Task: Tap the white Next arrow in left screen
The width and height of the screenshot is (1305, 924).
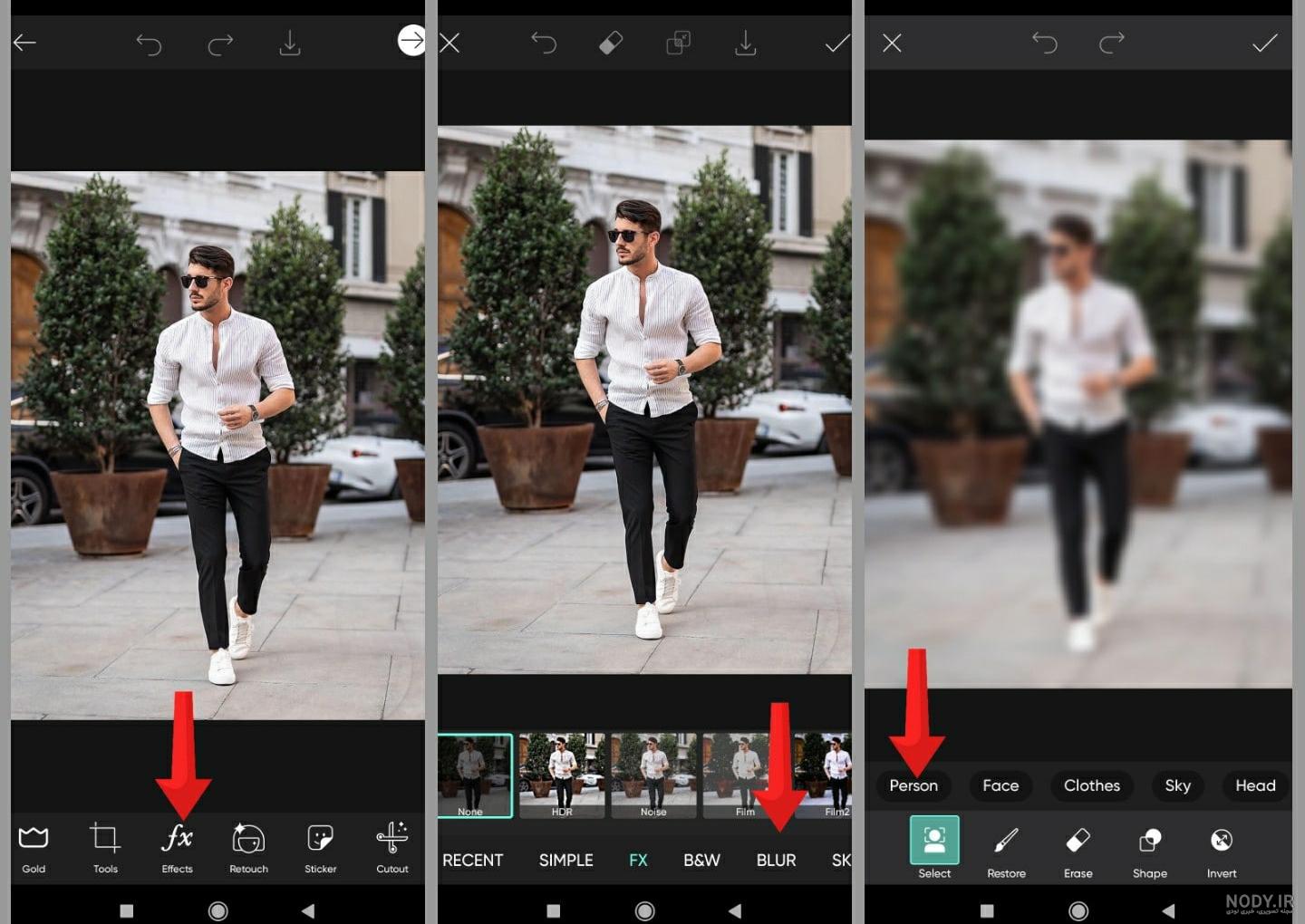Action: 411,41
